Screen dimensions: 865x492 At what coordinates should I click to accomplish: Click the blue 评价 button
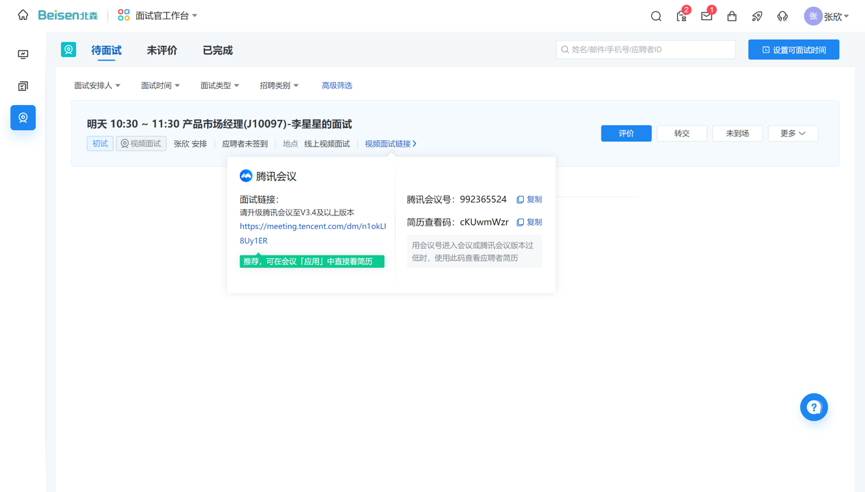click(x=626, y=133)
